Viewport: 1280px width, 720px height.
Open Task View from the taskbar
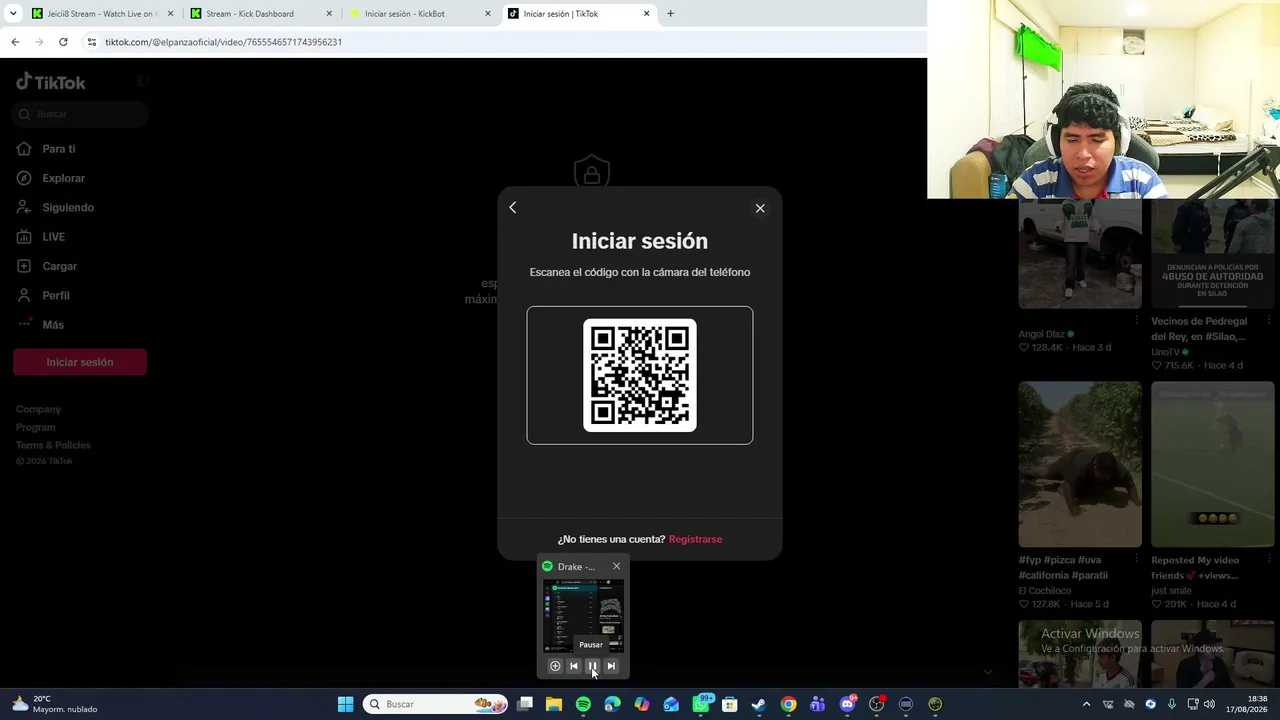coord(525,704)
